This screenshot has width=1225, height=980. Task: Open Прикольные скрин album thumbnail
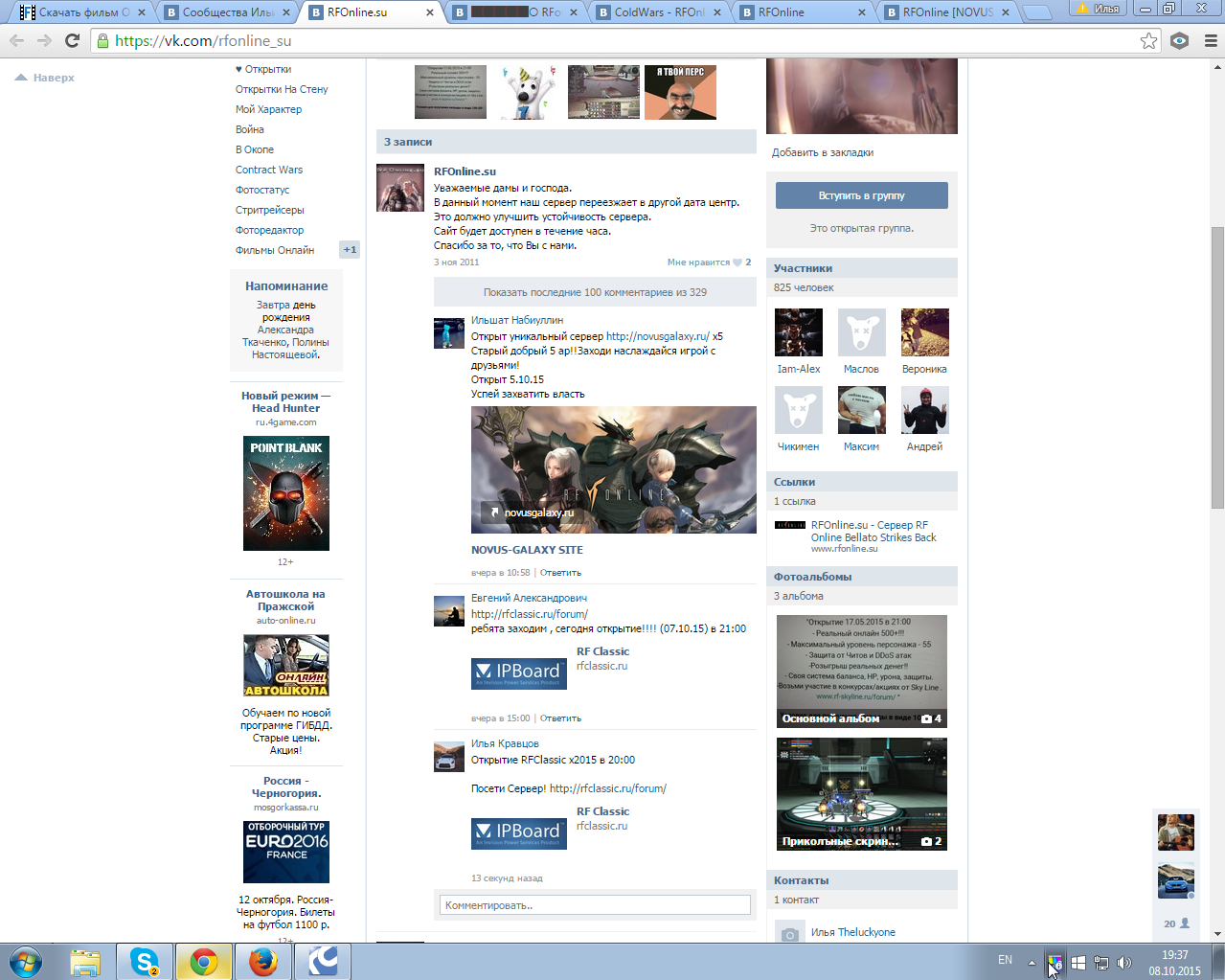tap(862, 794)
